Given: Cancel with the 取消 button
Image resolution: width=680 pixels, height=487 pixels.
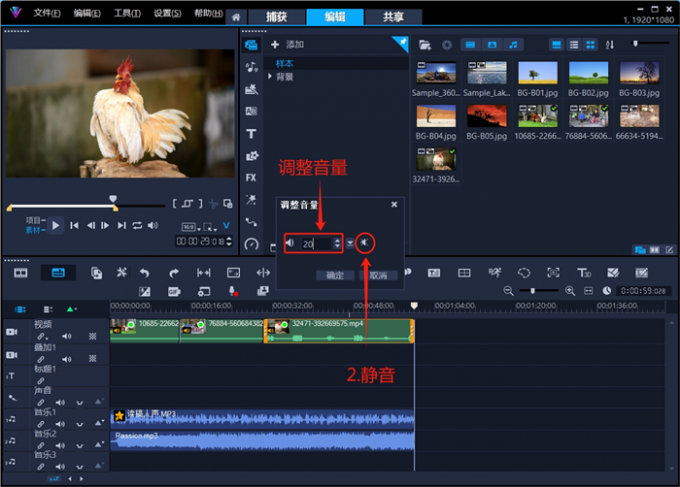Looking at the screenshot, I should (x=378, y=275).
